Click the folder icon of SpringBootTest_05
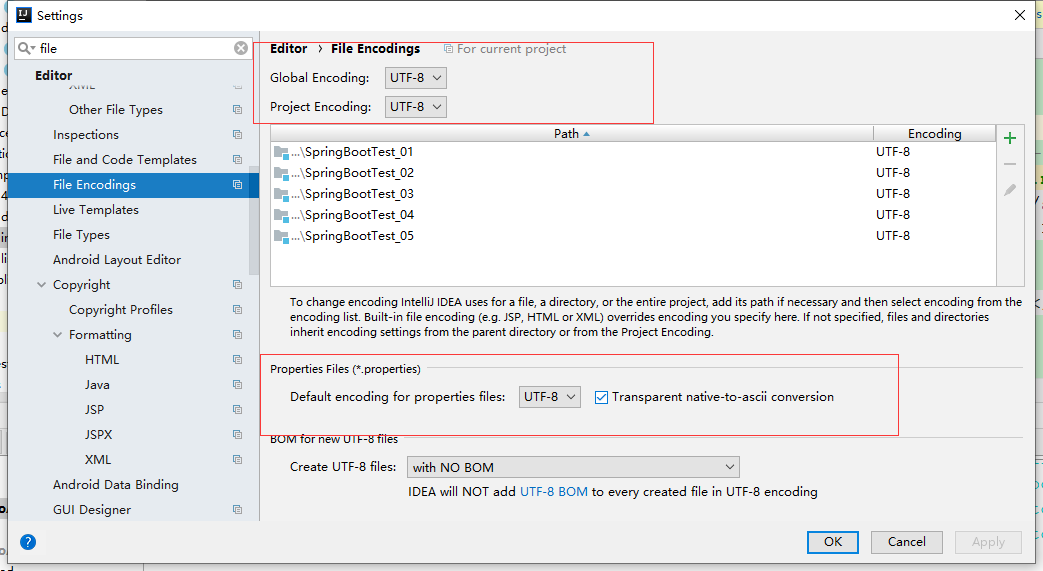The height and width of the screenshot is (571, 1043). coord(281,236)
